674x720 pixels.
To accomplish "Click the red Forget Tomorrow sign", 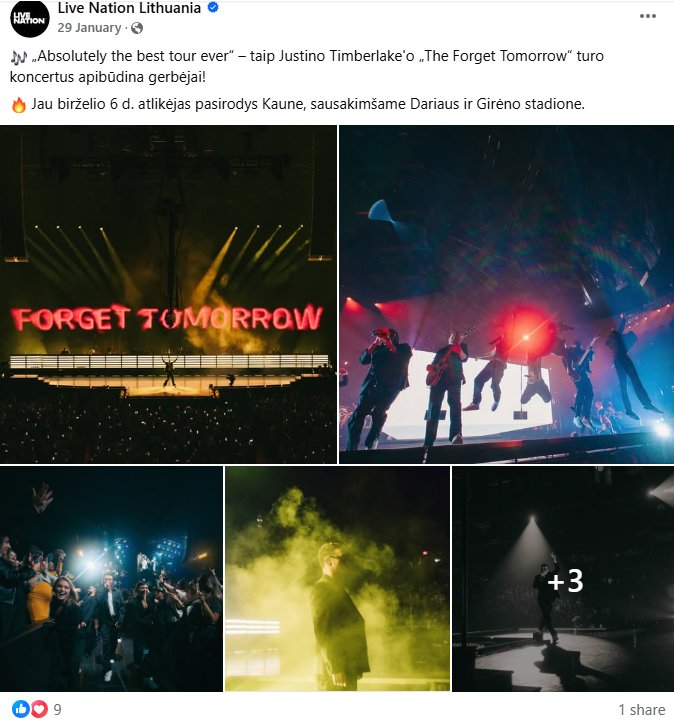I will pyautogui.click(x=167, y=318).
